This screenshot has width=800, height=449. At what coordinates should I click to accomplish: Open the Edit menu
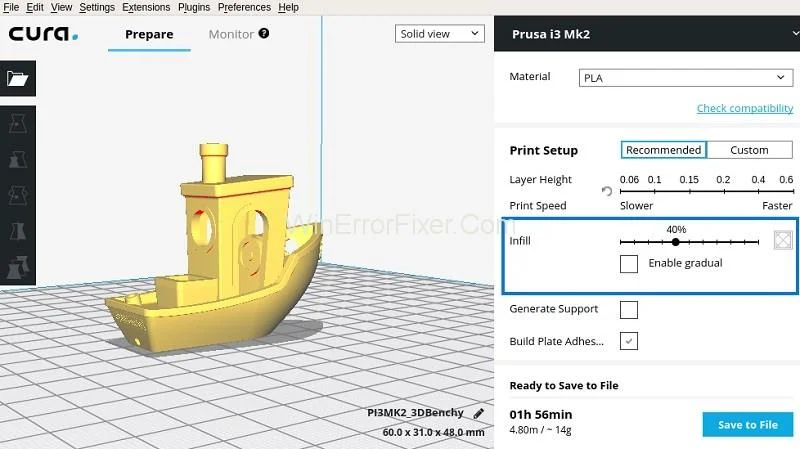35,7
